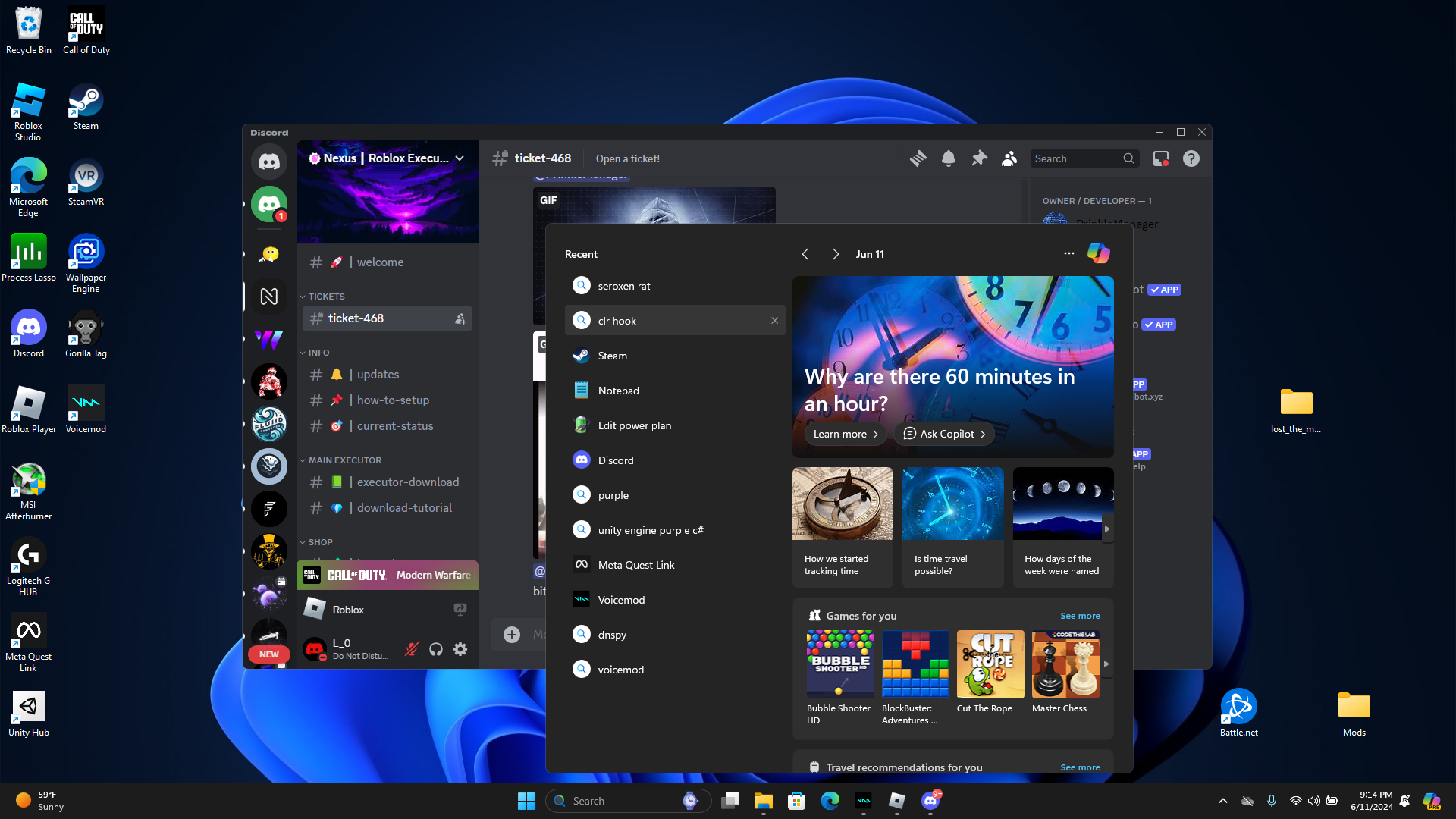Click message attachment plus button
Screen dimensions: 1456x819
click(x=512, y=635)
